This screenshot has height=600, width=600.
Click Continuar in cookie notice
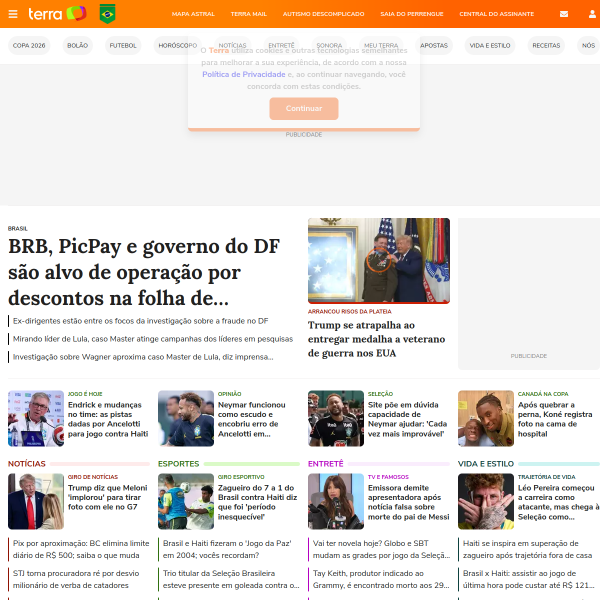coord(304,109)
